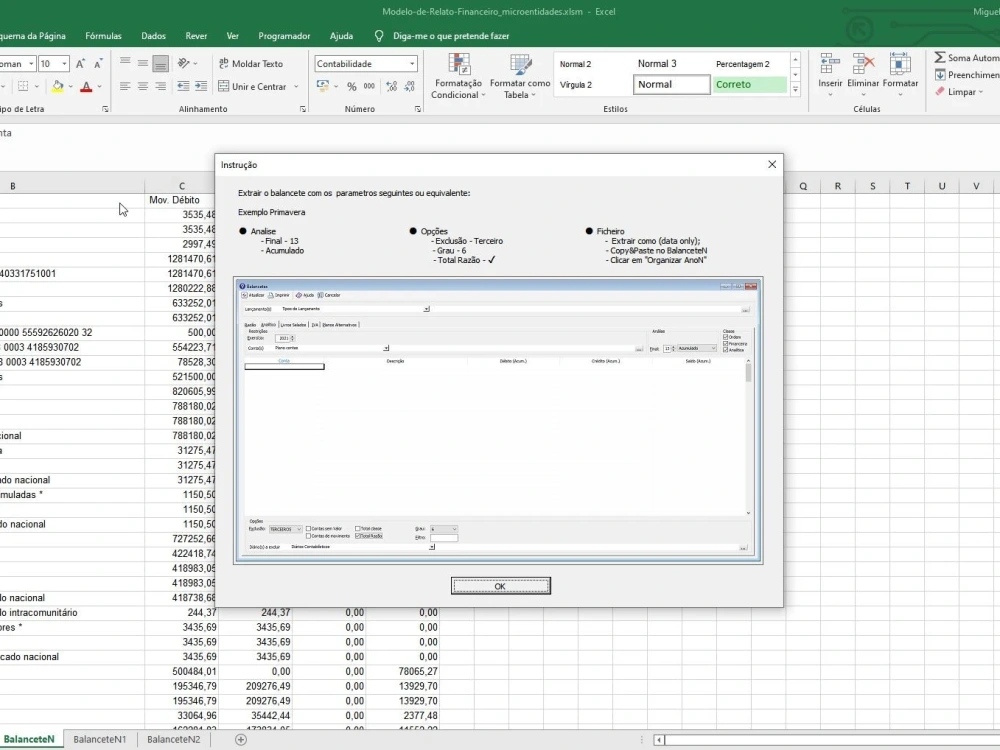Image resolution: width=1000 pixels, height=750 pixels.
Task: Open the fill color dropdown arrow
Action: tap(70, 86)
